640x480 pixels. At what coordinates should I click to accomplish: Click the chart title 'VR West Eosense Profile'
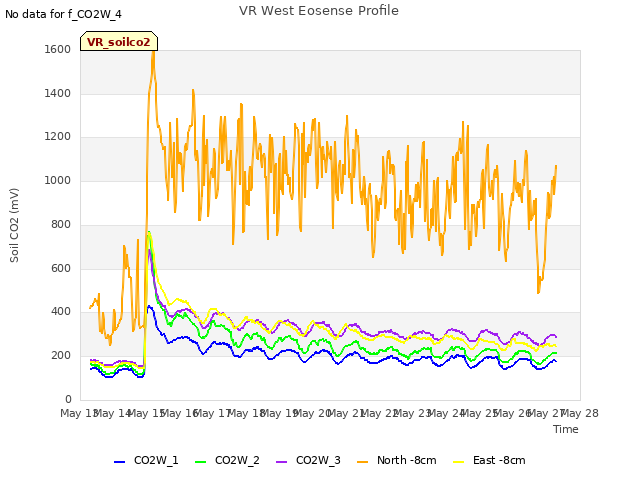(319, 11)
